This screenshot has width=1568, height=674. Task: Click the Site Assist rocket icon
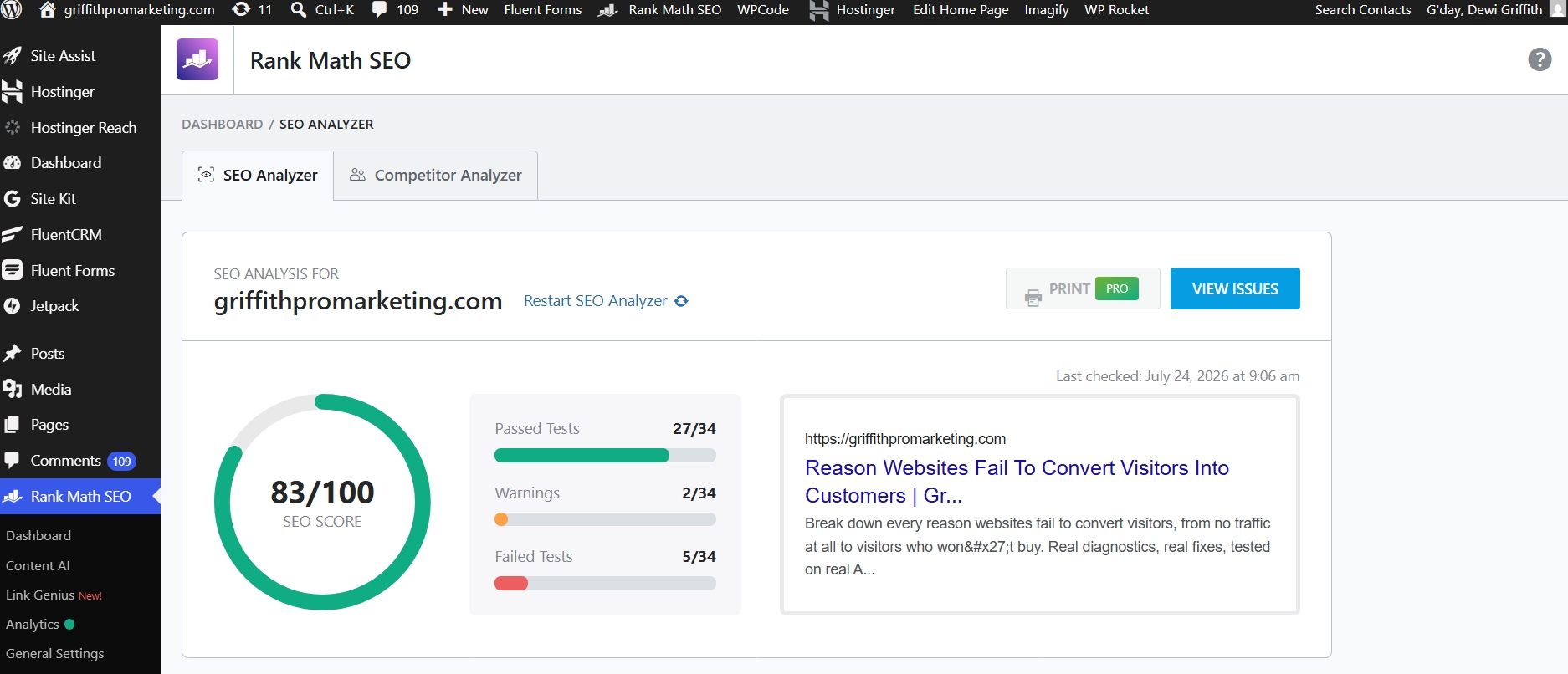click(x=13, y=56)
